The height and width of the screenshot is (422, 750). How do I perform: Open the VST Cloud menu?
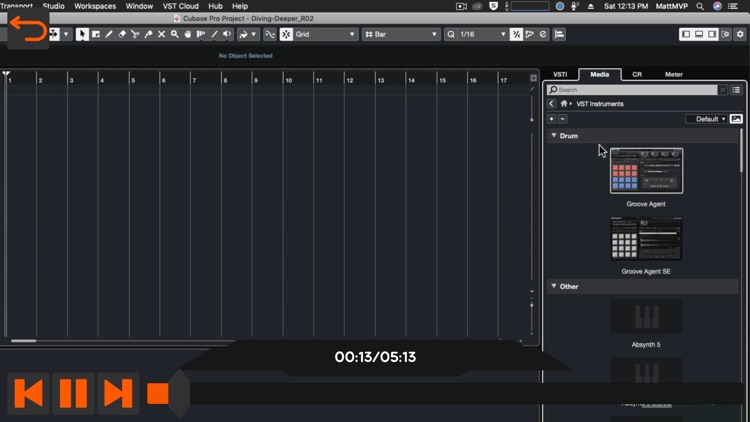pyautogui.click(x=180, y=6)
